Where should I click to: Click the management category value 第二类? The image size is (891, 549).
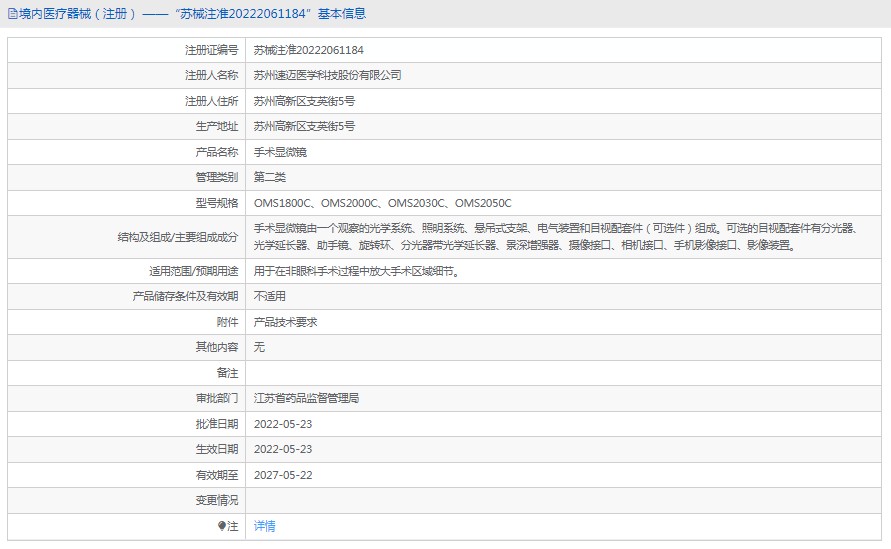click(x=270, y=177)
